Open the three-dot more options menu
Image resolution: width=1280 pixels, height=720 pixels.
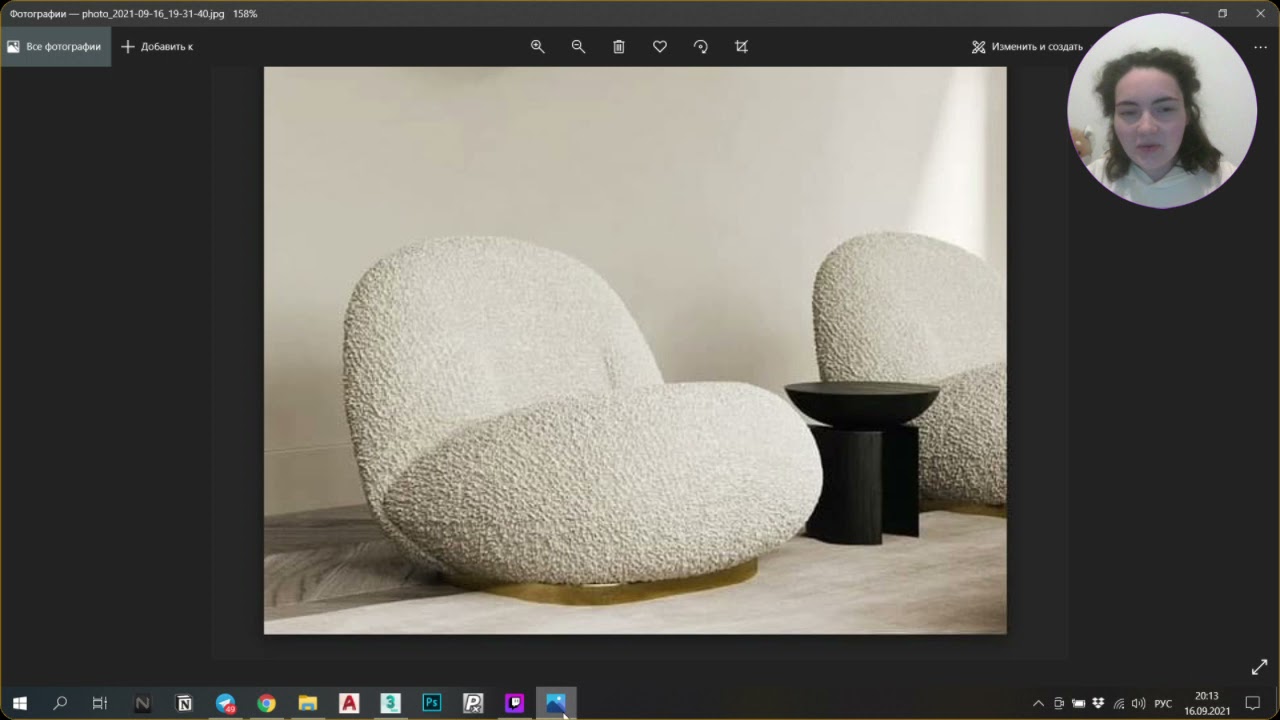click(1260, 46)
